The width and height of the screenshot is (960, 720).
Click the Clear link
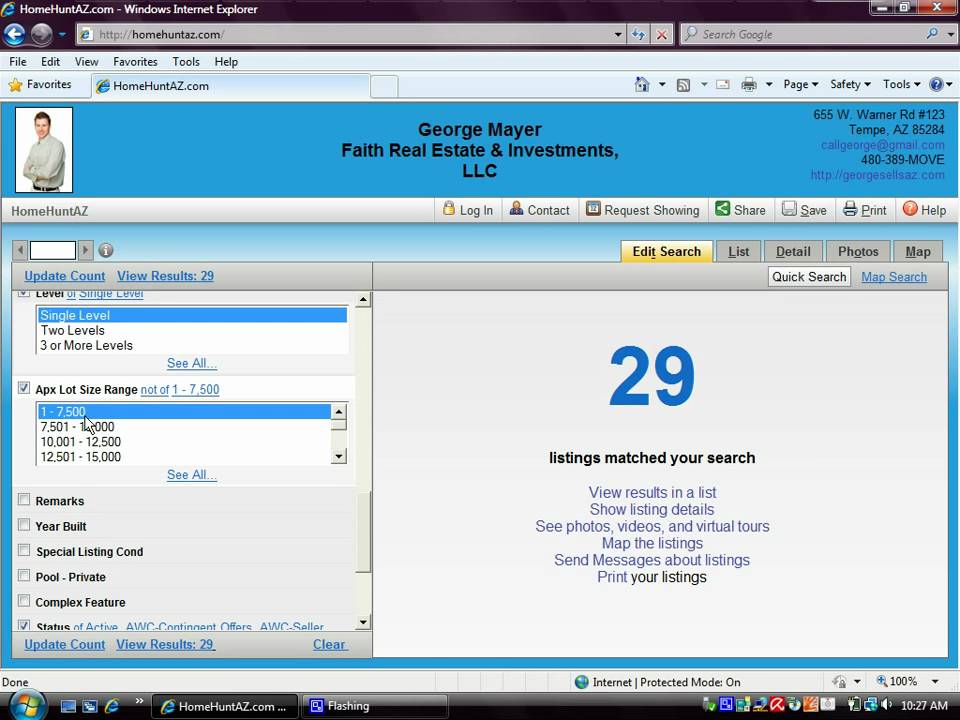coord(329,644)
